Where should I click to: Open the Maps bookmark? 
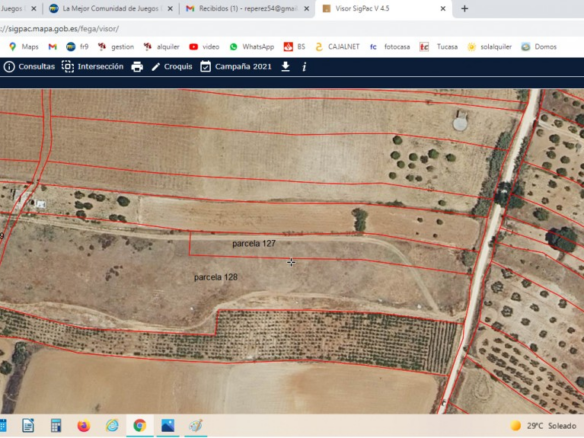[x=23, y=47]
